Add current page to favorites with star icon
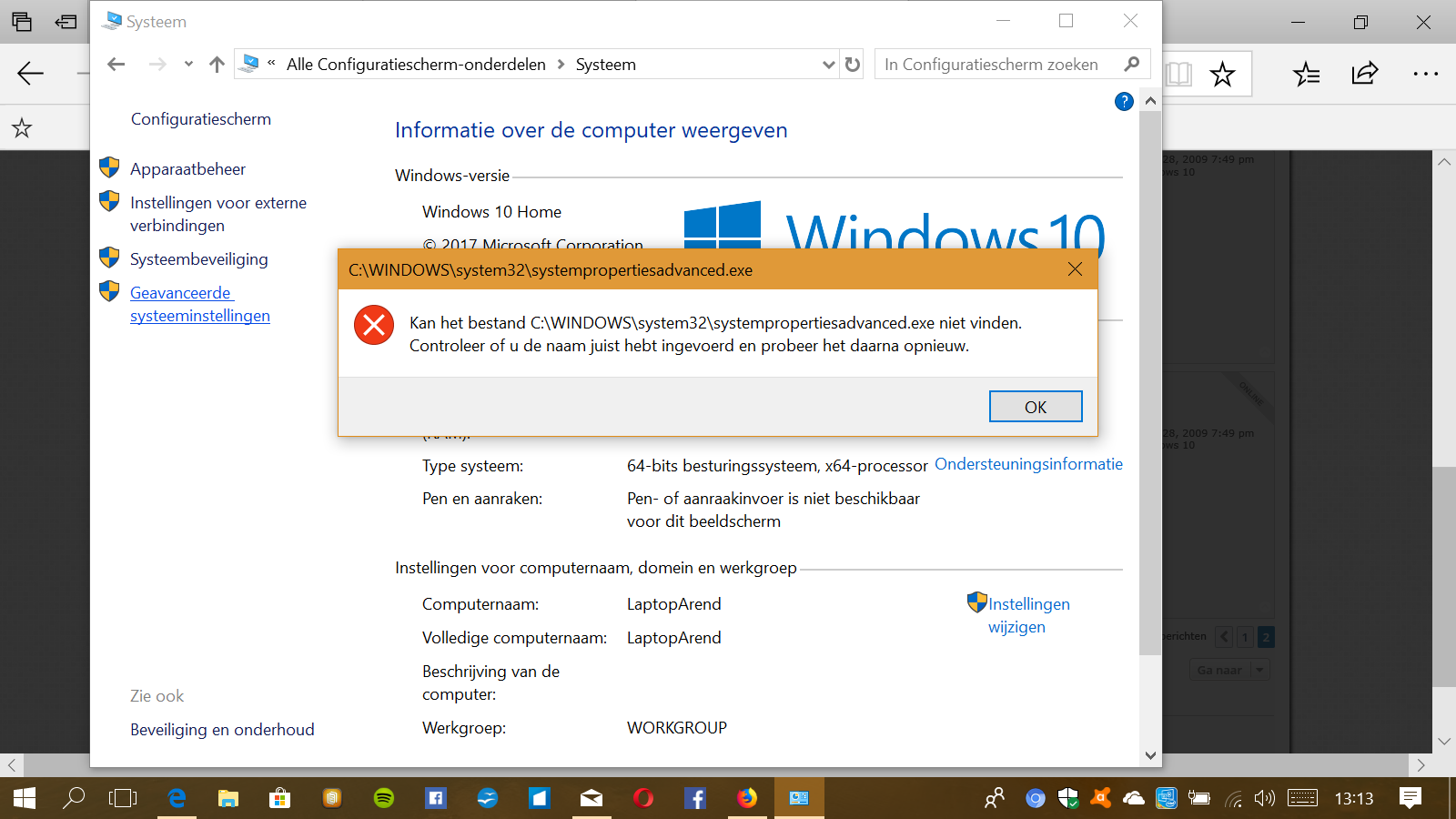The width and height of the screenshot is (1456, 819). click(x=1223, y=74)
